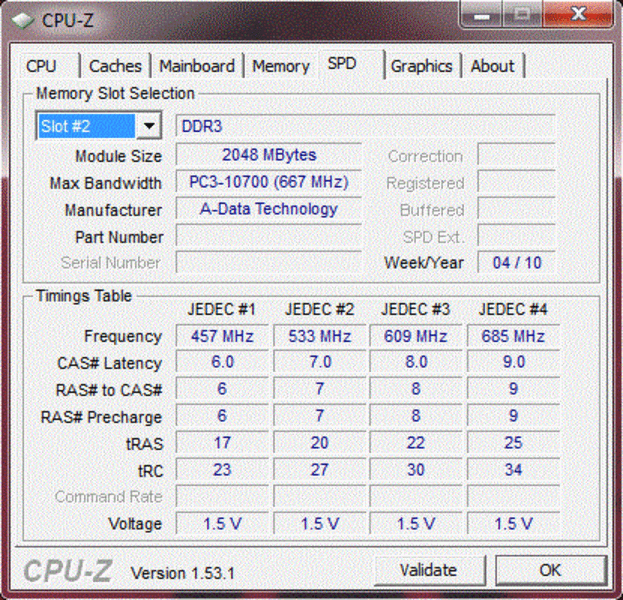Click the OK button
623x600 pixels.
click(x=550, y=570)
